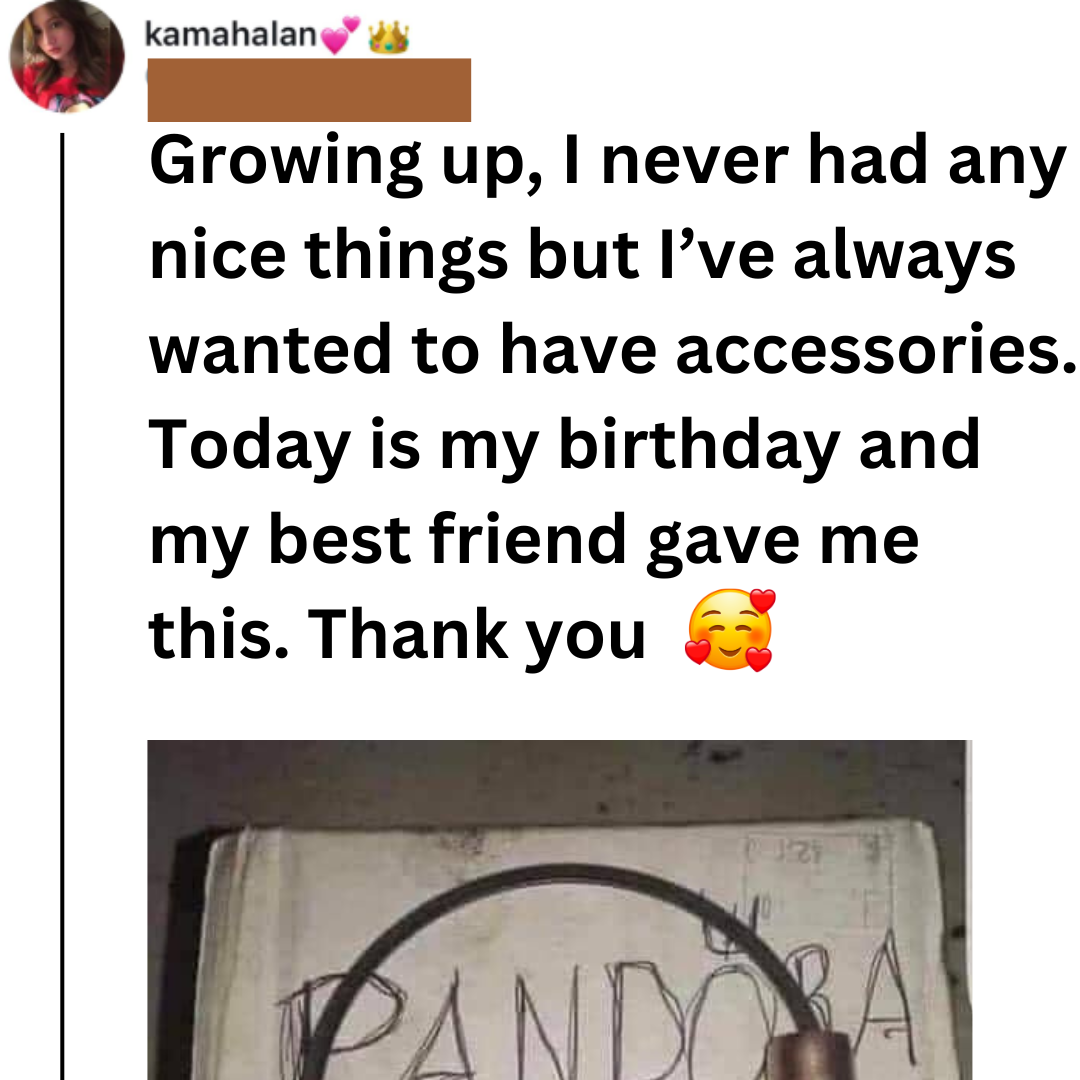
Task: Click the line 'my best friend gave me'
Action: (x=534, y=541)
